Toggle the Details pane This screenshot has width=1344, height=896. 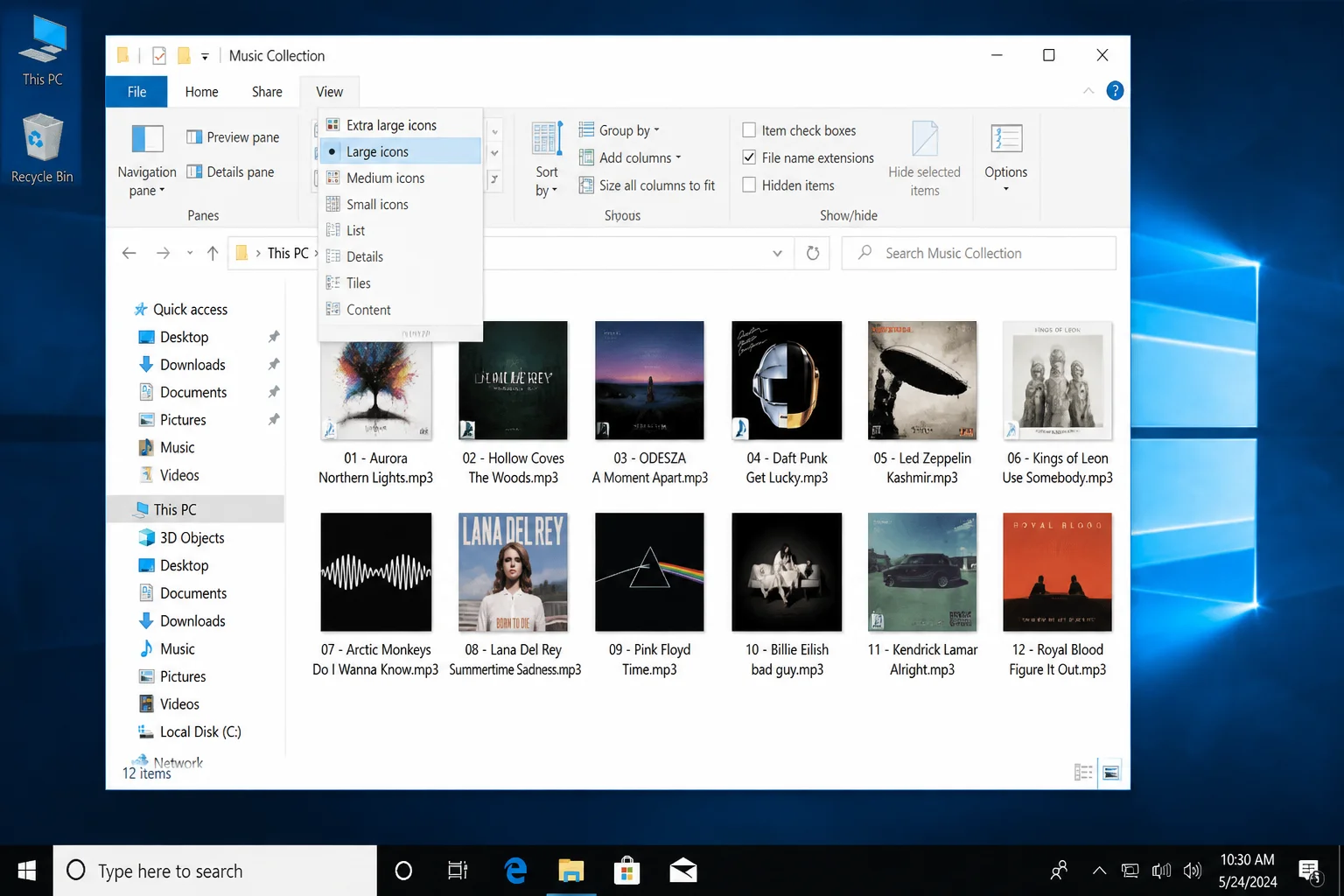(x=230, y=172)
